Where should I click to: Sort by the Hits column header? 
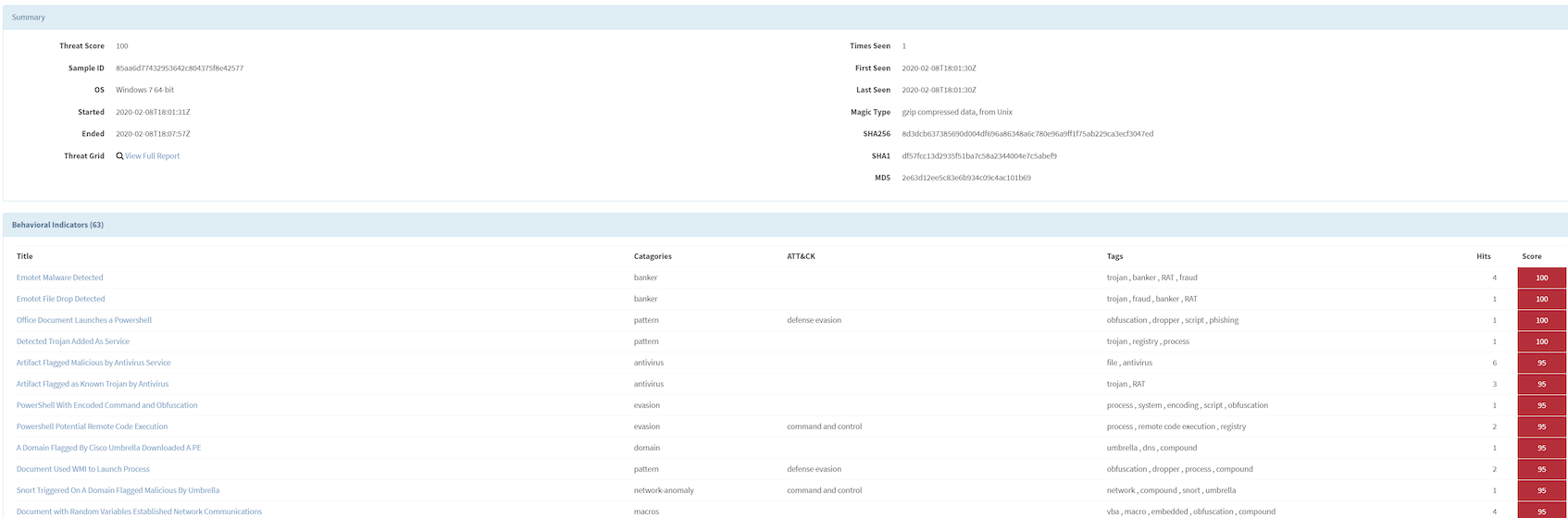(x=1484, y=256)
